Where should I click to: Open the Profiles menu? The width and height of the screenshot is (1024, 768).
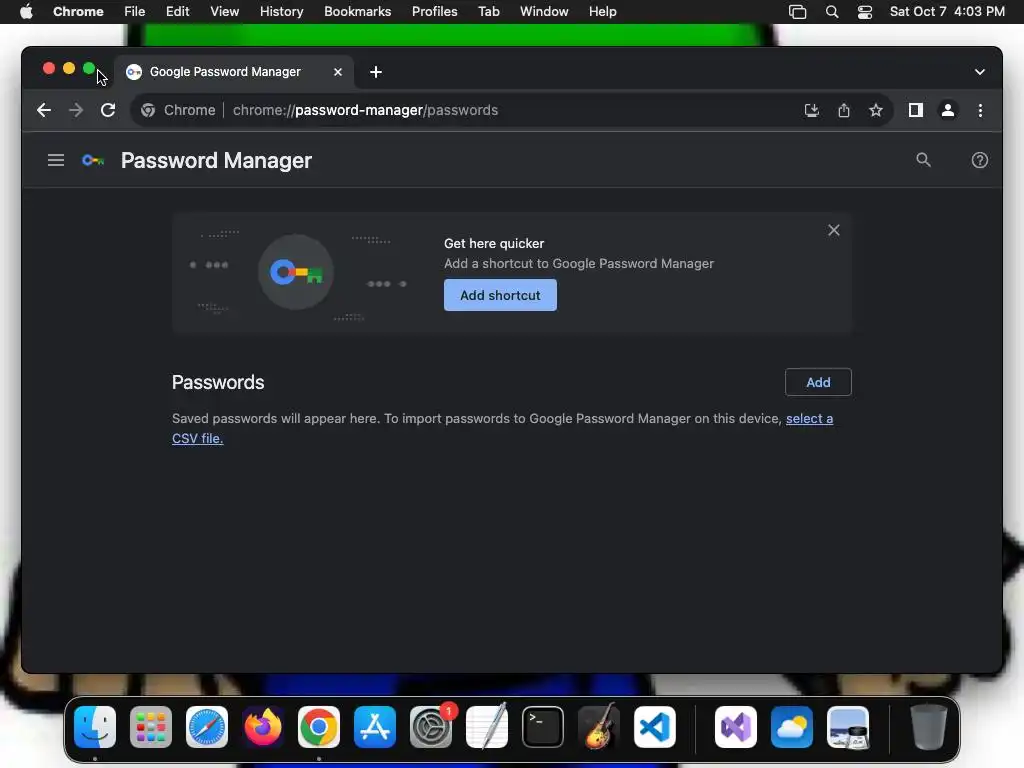434,12
